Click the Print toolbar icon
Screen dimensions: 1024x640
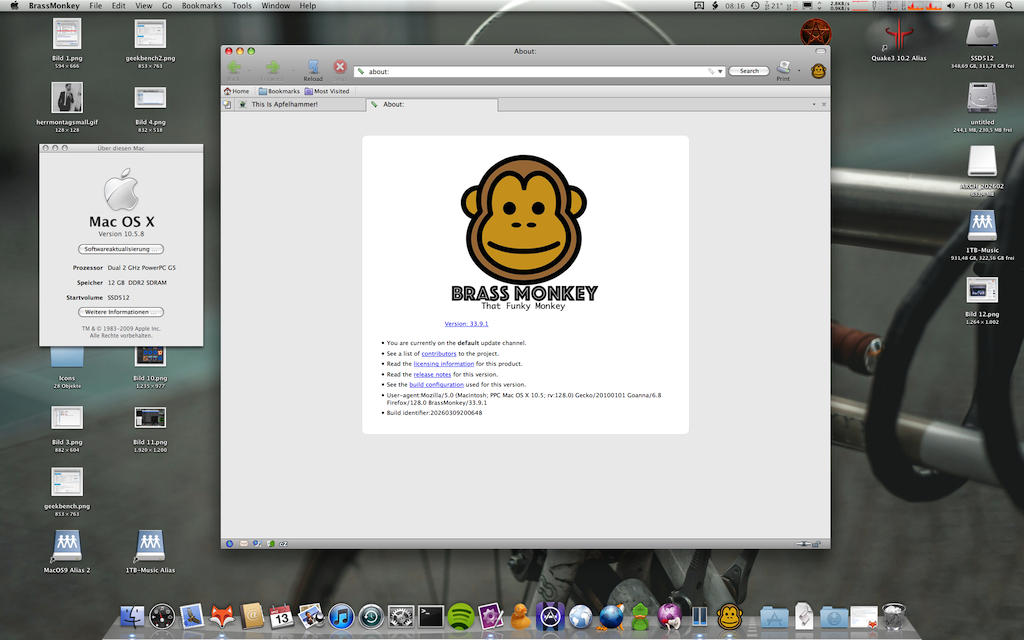click(x=783, y=69)
